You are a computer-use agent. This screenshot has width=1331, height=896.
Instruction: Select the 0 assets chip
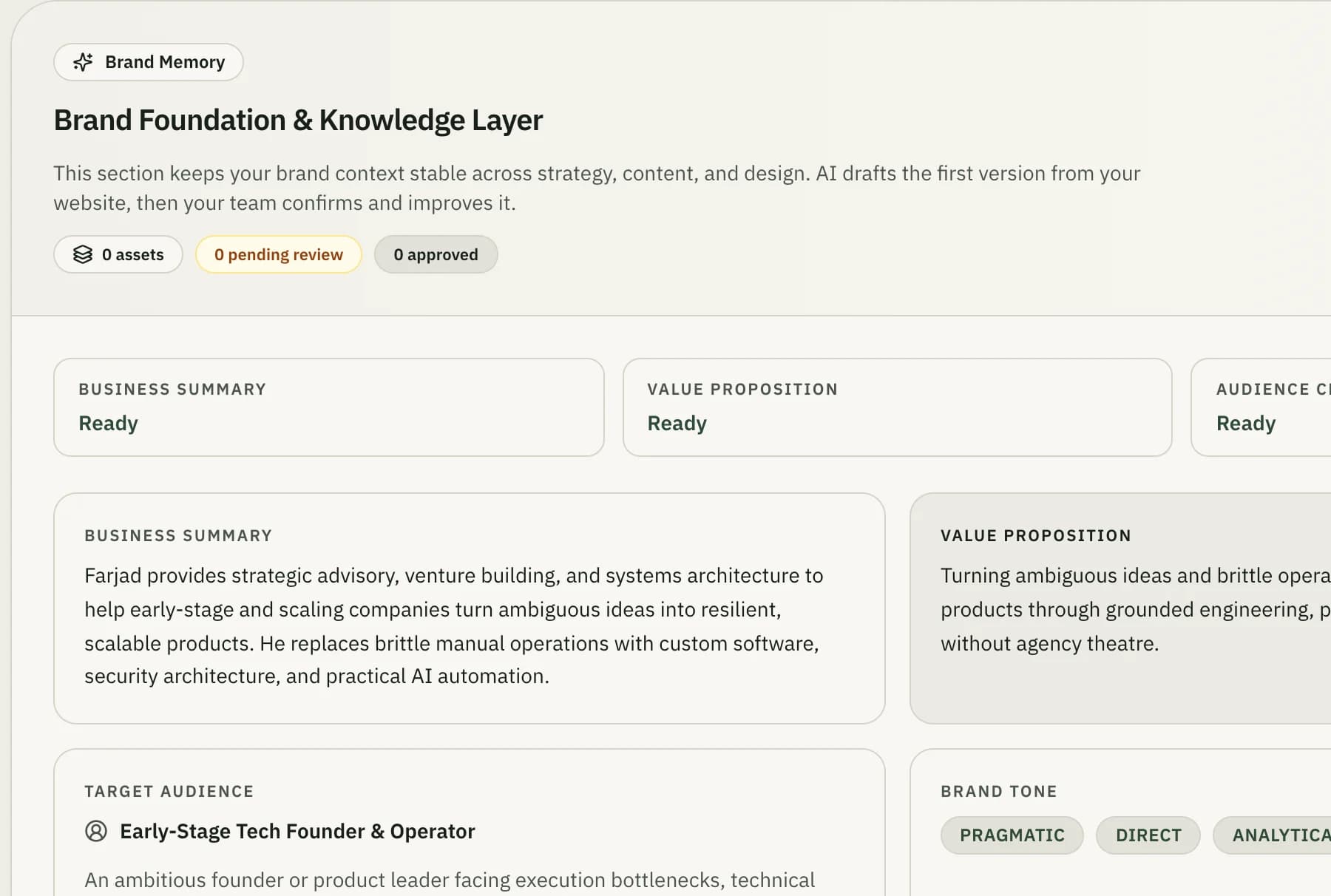[118, 254]
